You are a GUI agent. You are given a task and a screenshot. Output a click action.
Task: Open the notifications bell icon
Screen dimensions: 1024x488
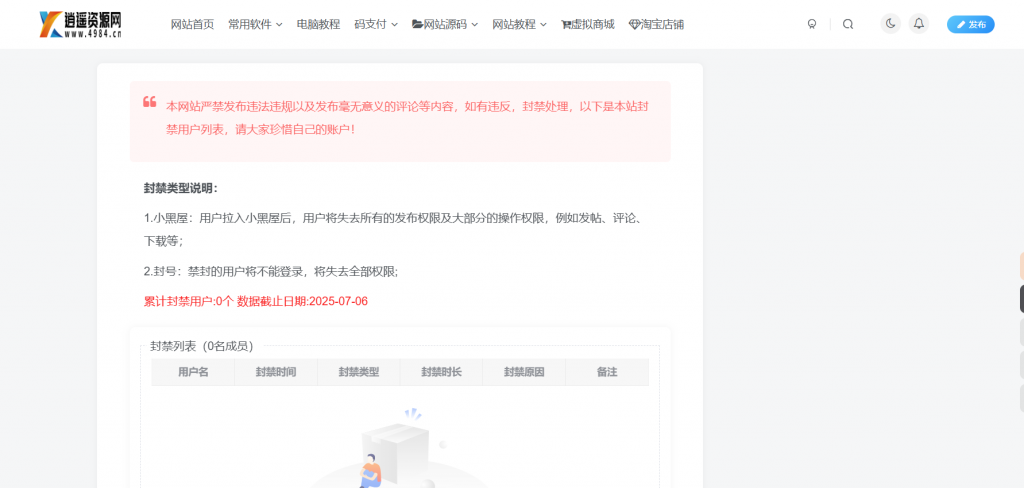point(919,24)
